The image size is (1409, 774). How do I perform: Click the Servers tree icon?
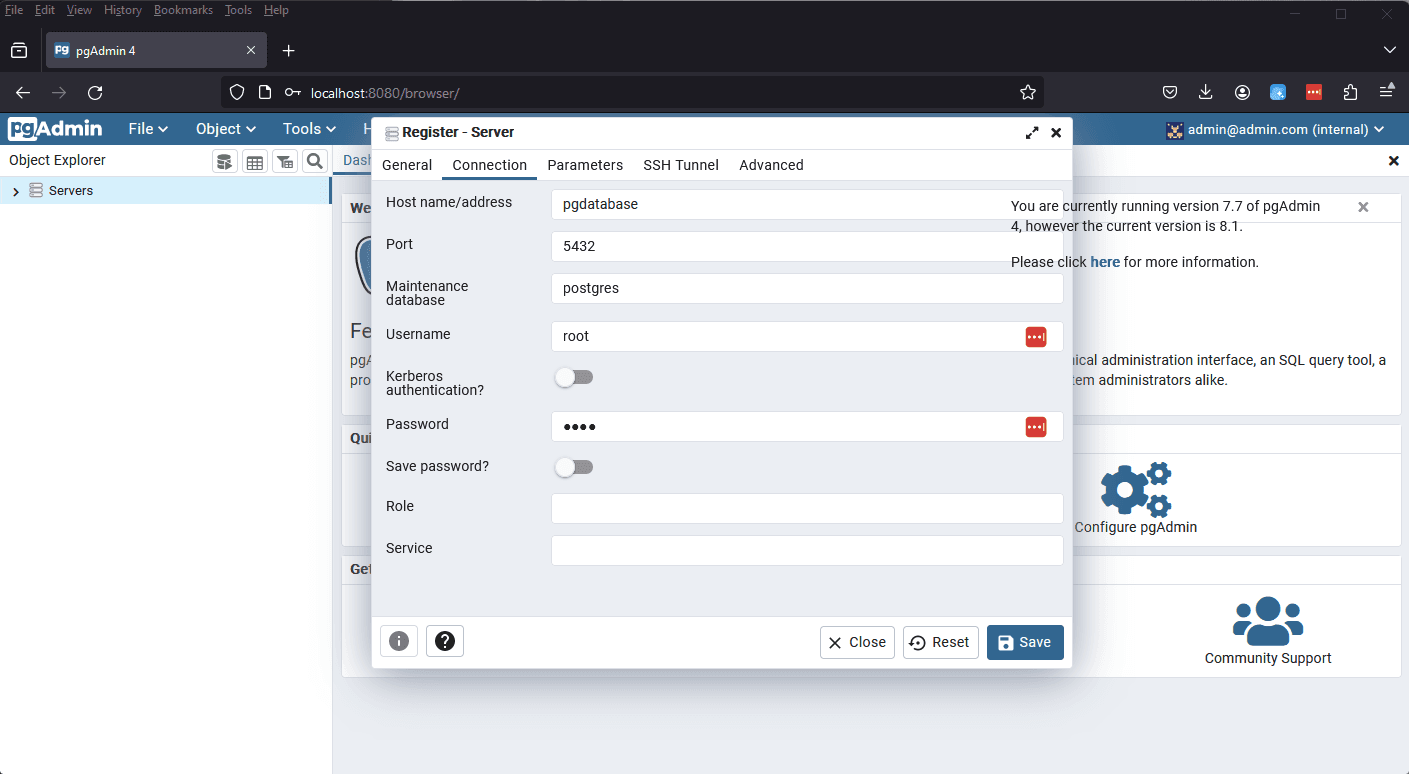tap(36, 190)
